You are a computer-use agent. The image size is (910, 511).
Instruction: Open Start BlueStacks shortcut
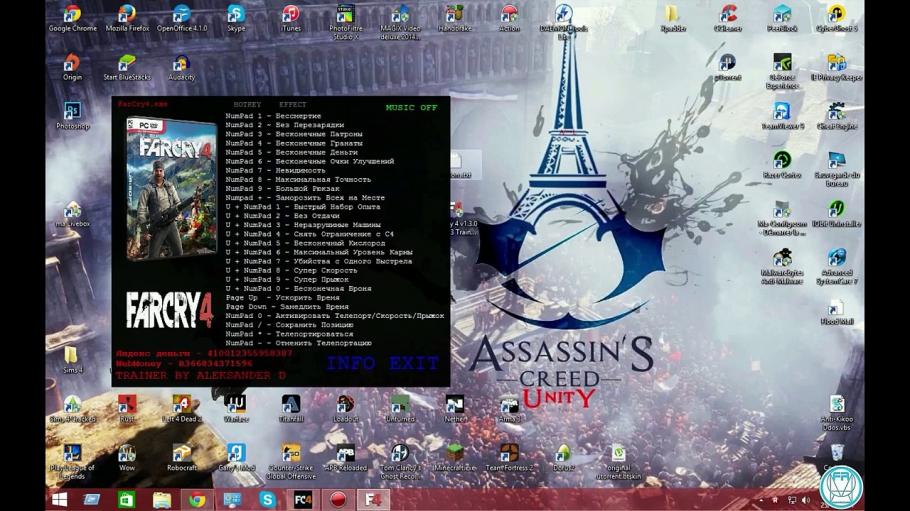pos(127,64)
